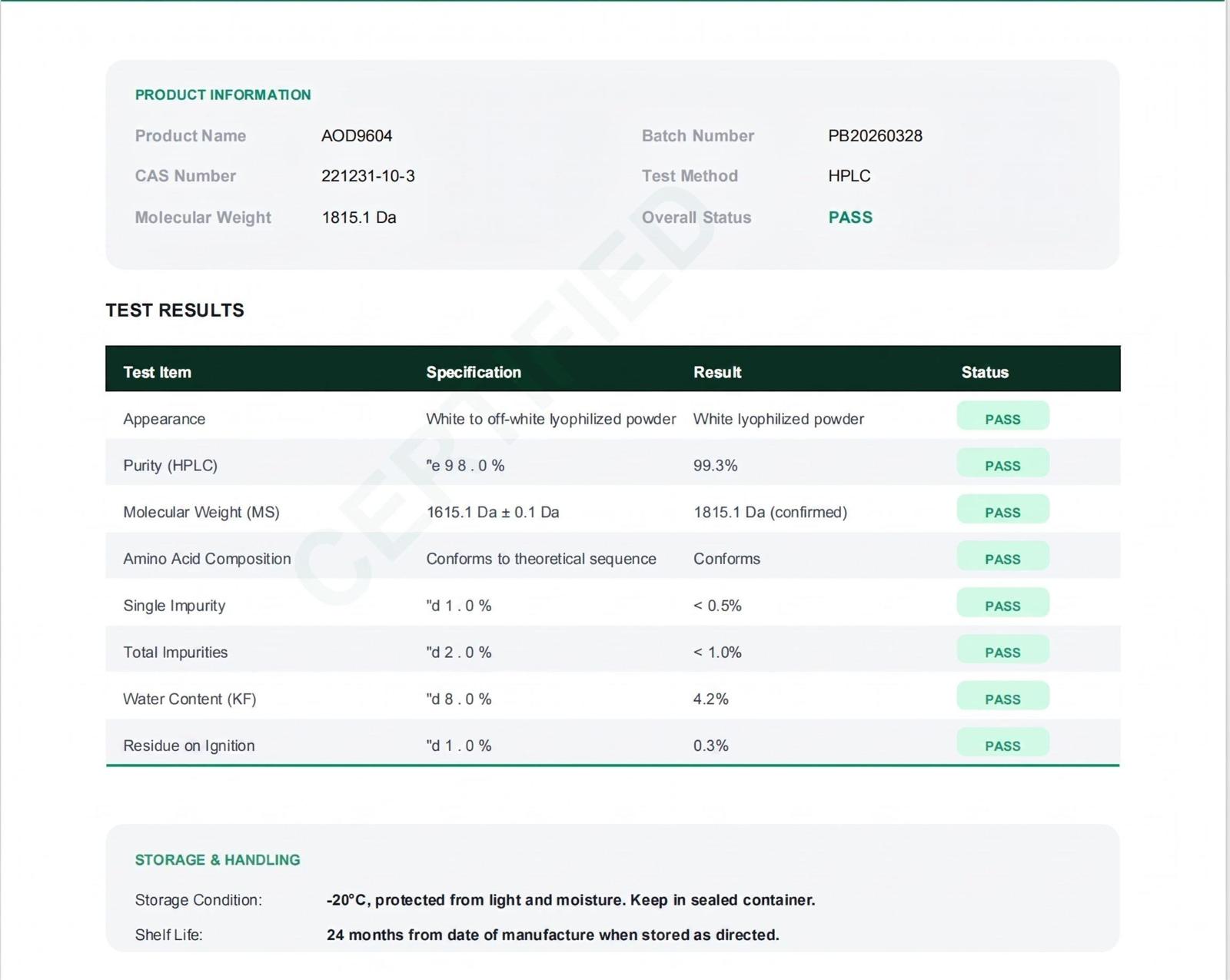This screenshot has height=980, width=1230.
Task: Click the Residue on Ignition PASS badge
Action: click(1002, 743)
